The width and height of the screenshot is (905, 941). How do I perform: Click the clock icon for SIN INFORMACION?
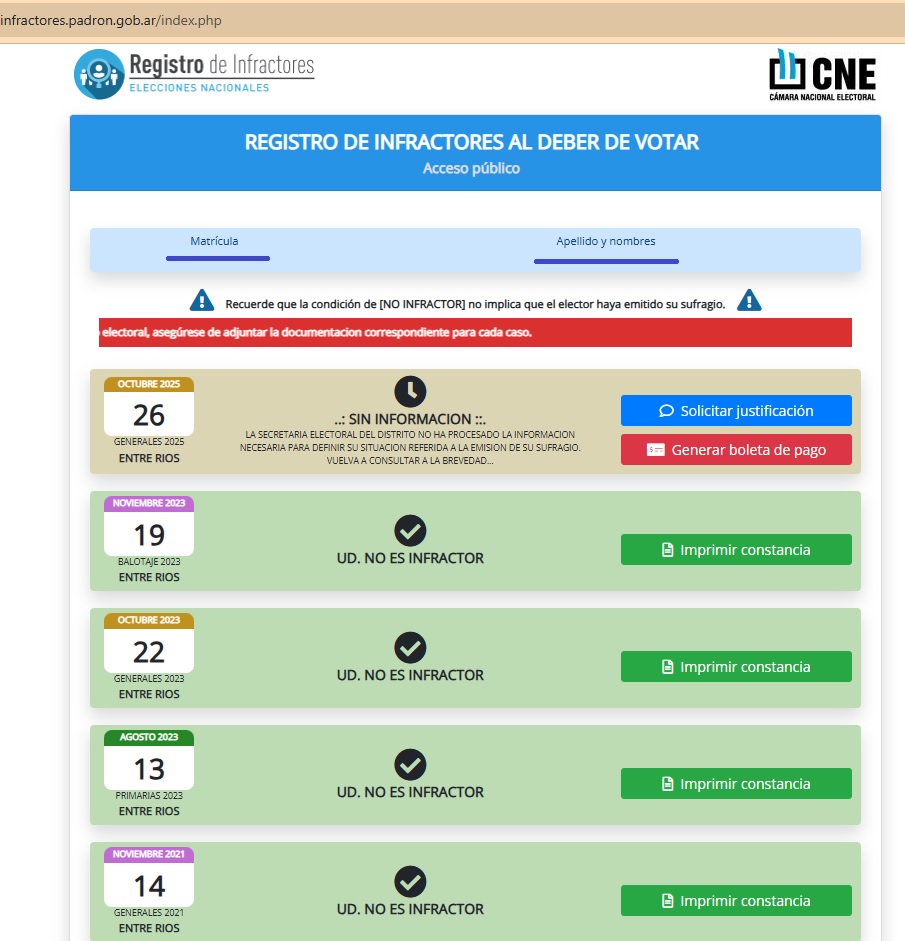tap(410, 391)
